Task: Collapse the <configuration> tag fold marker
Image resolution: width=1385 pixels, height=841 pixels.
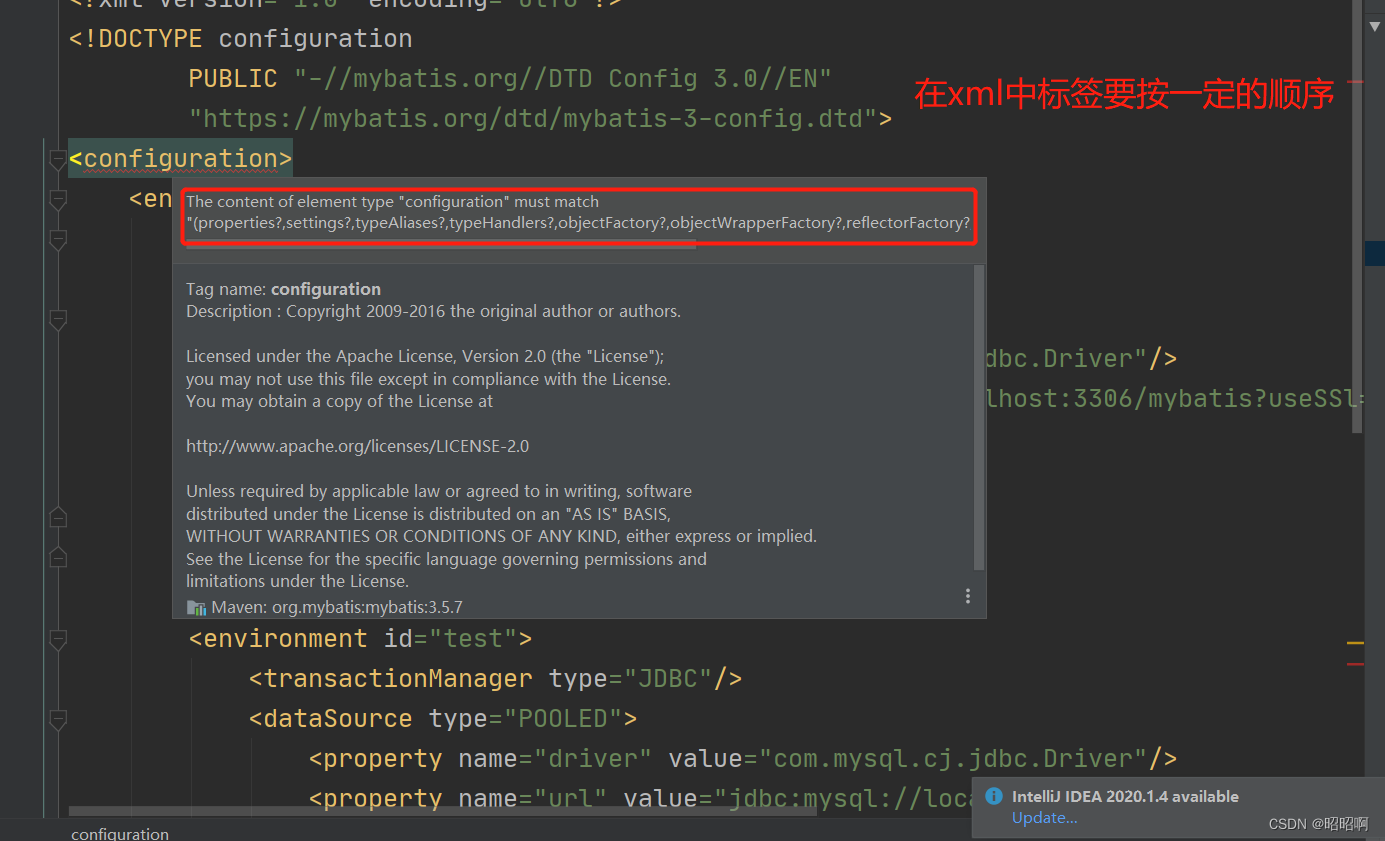Action: pyautogui.click(x=57, y=160)
